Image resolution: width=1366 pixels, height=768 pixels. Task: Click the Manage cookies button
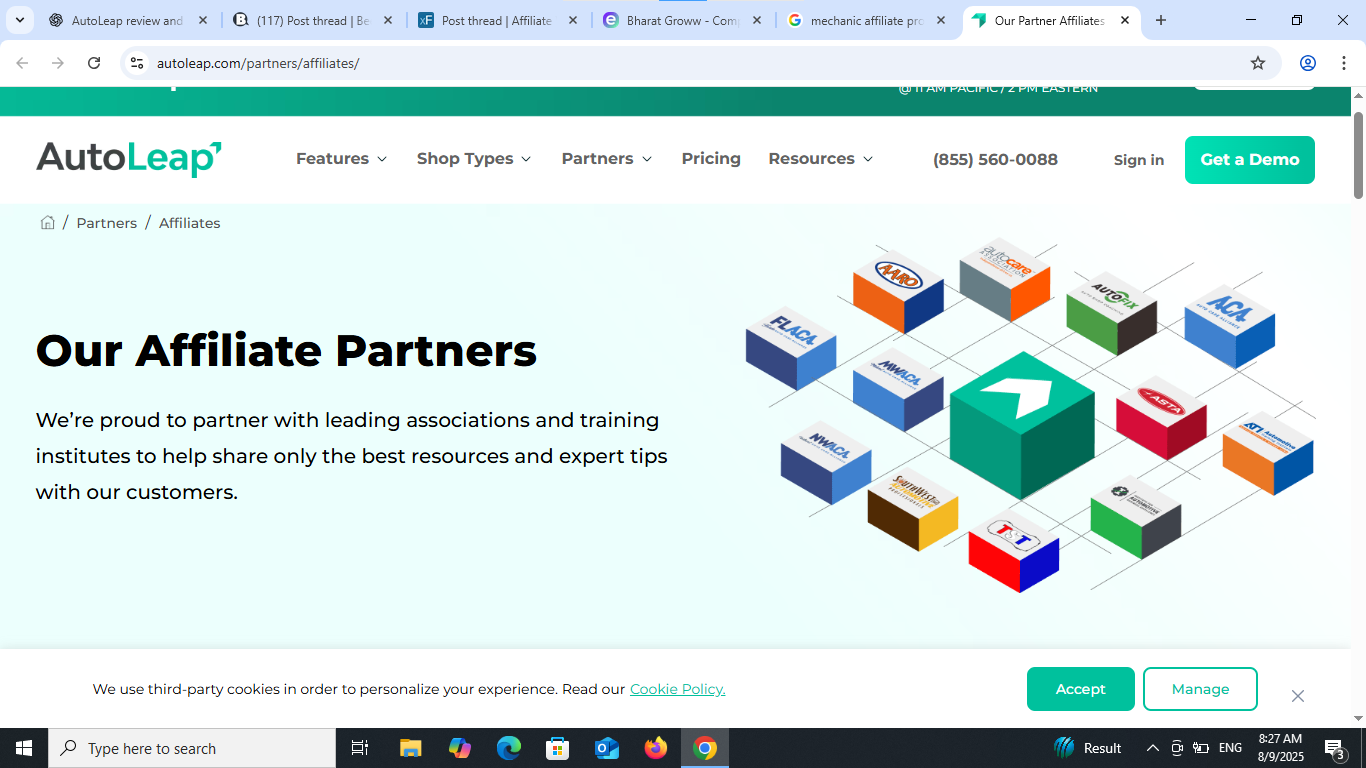[x=1200, y=689]
